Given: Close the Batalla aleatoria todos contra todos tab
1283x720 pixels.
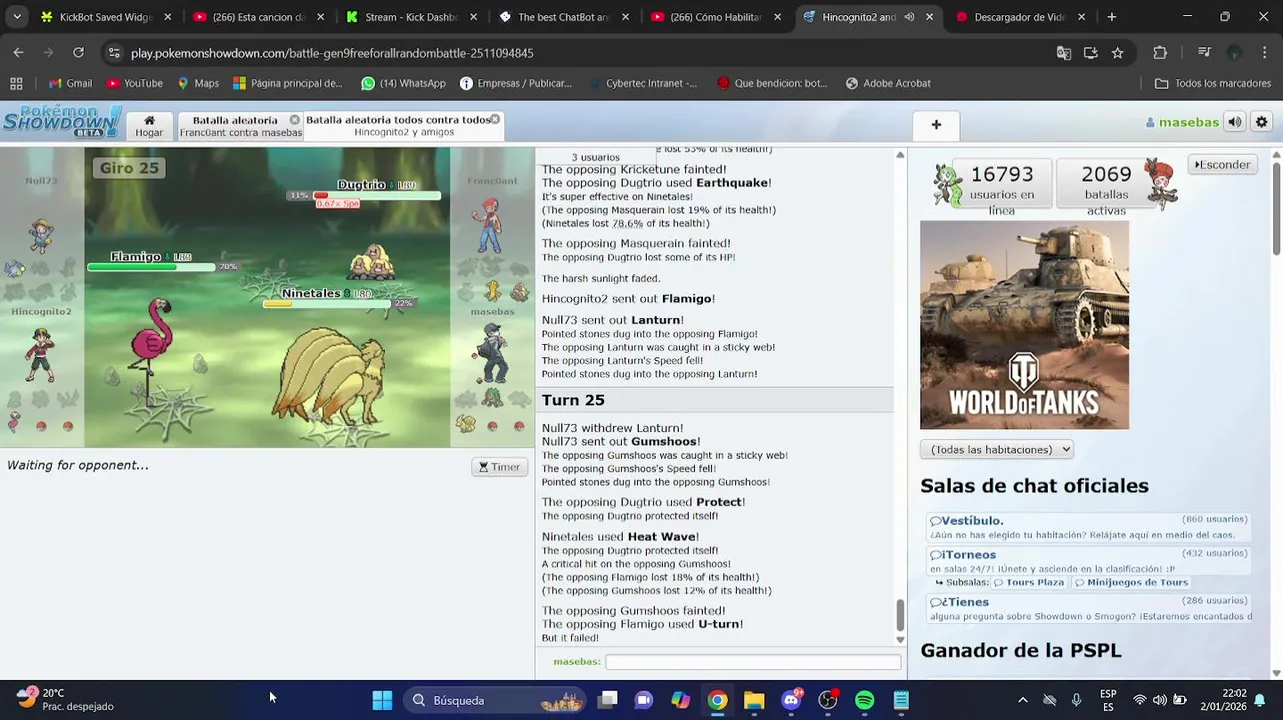Looking at the screenshot, I should coord(497,120).
